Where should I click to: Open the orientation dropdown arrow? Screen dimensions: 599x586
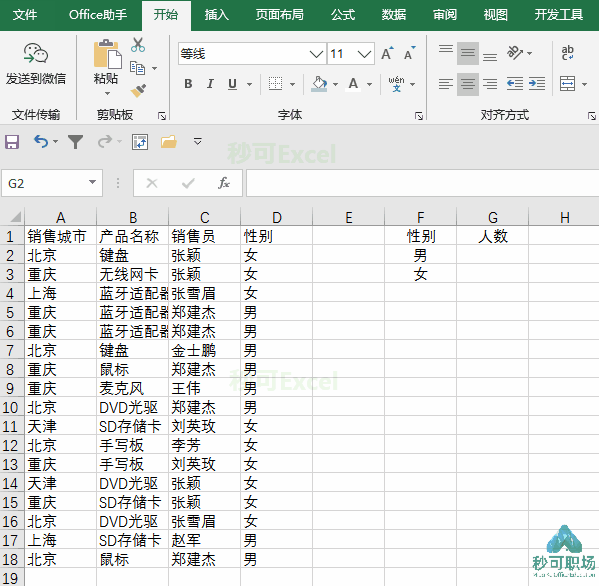click(529, 53)
